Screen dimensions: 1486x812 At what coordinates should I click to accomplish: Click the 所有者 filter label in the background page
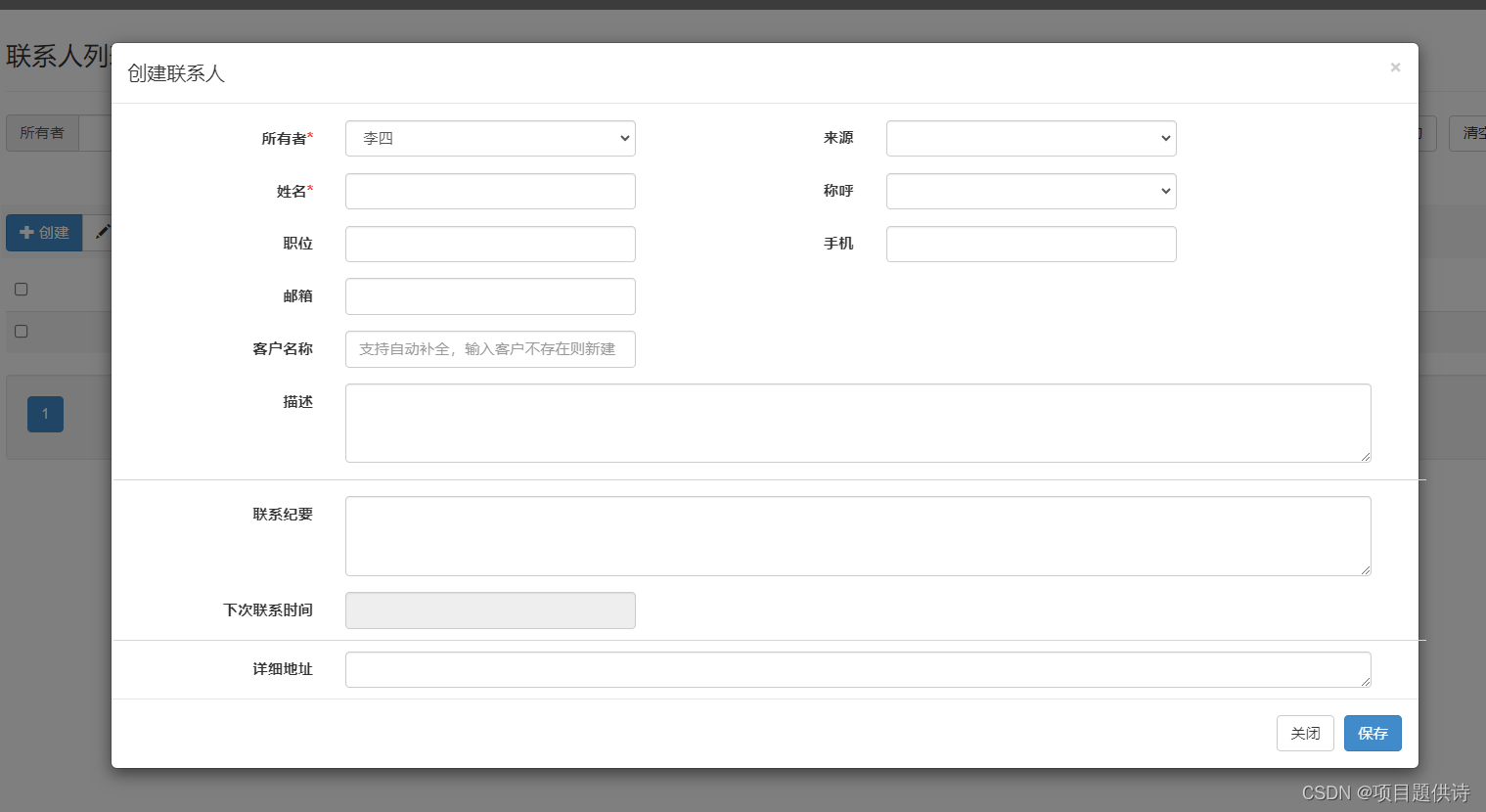[x=42, y=133]
